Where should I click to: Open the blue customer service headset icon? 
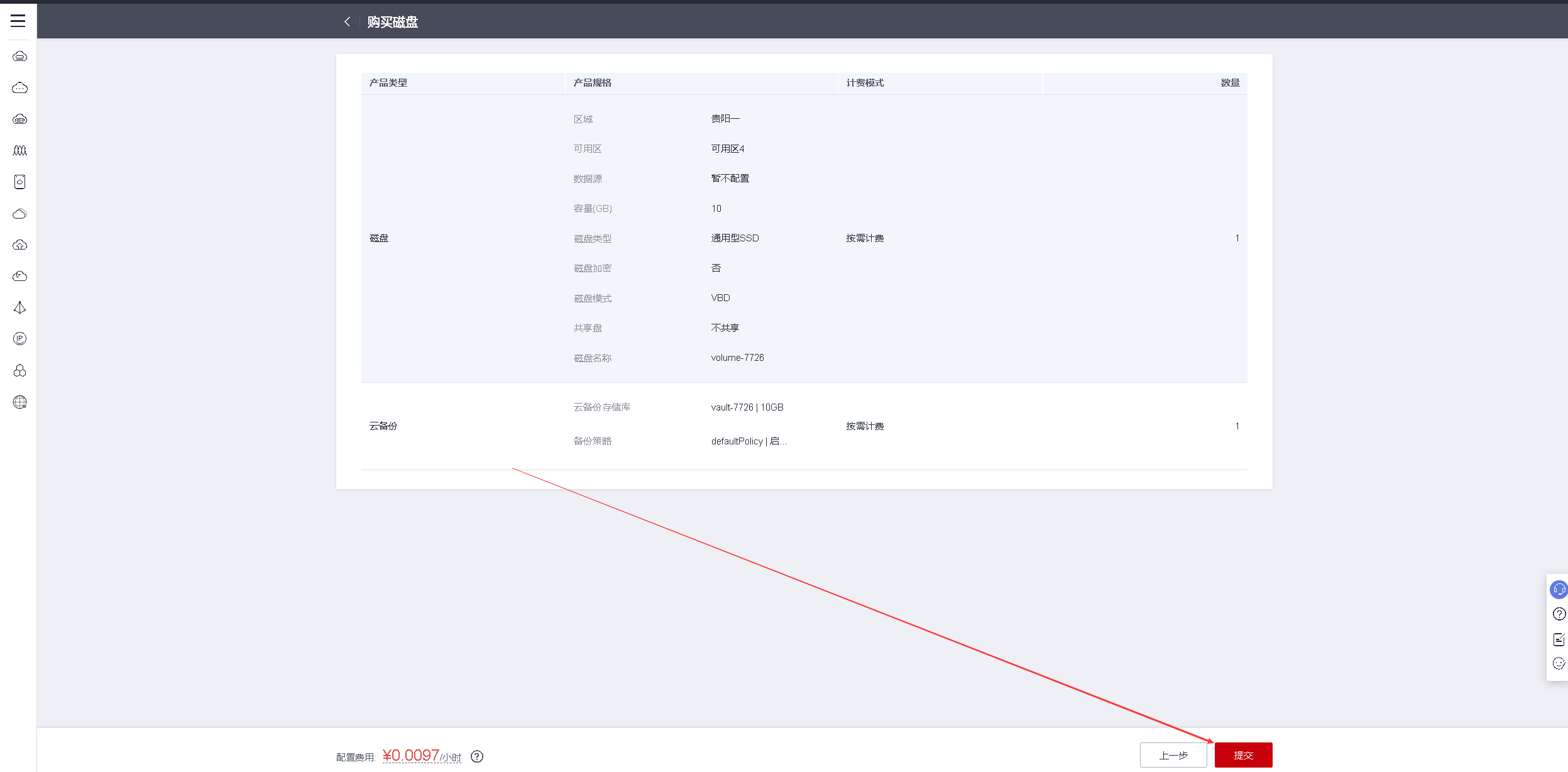(1559, 590)
